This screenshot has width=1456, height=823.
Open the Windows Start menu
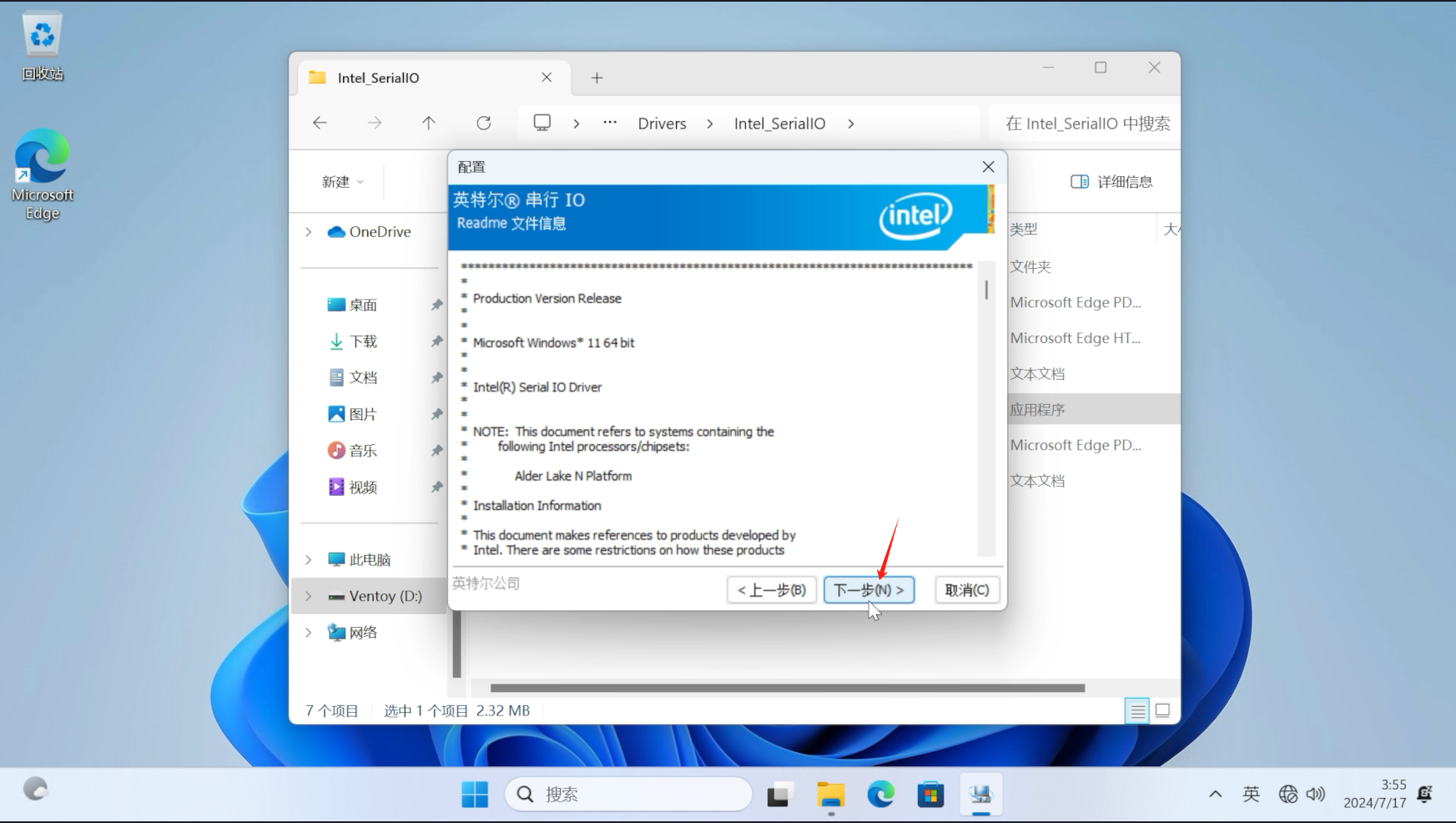475,795
